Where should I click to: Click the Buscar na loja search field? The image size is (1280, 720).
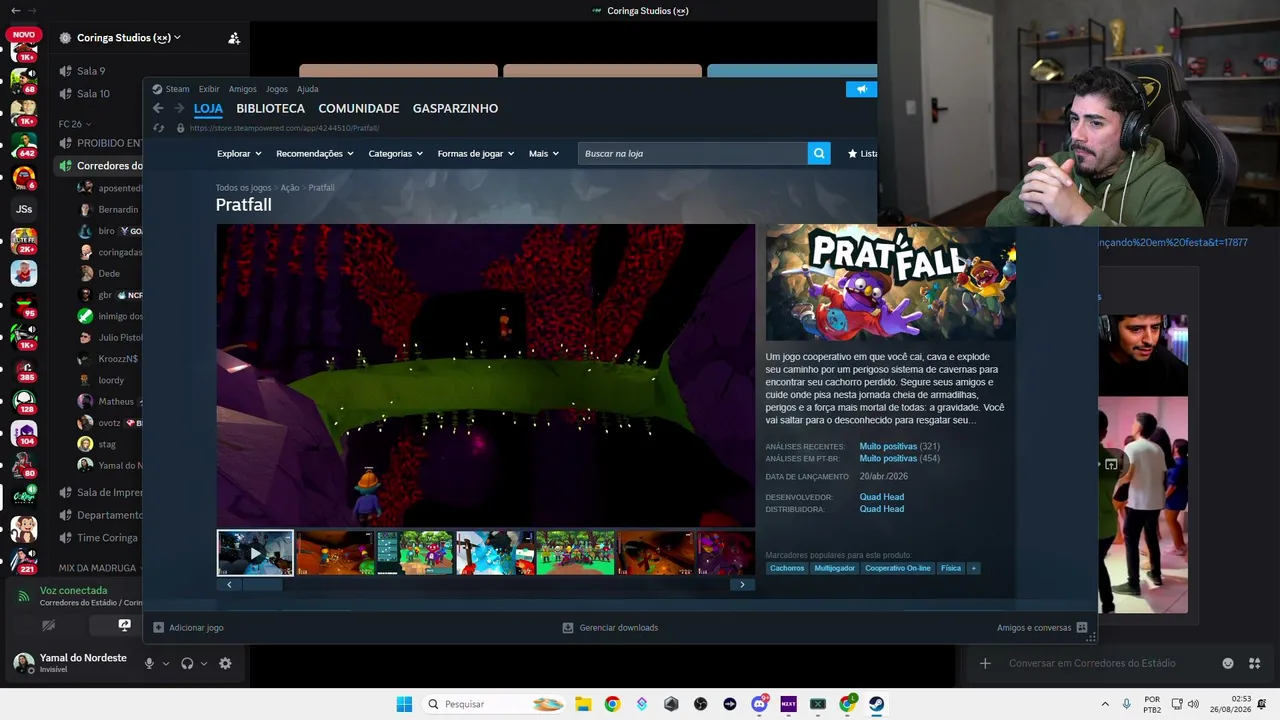click(693, 153)
